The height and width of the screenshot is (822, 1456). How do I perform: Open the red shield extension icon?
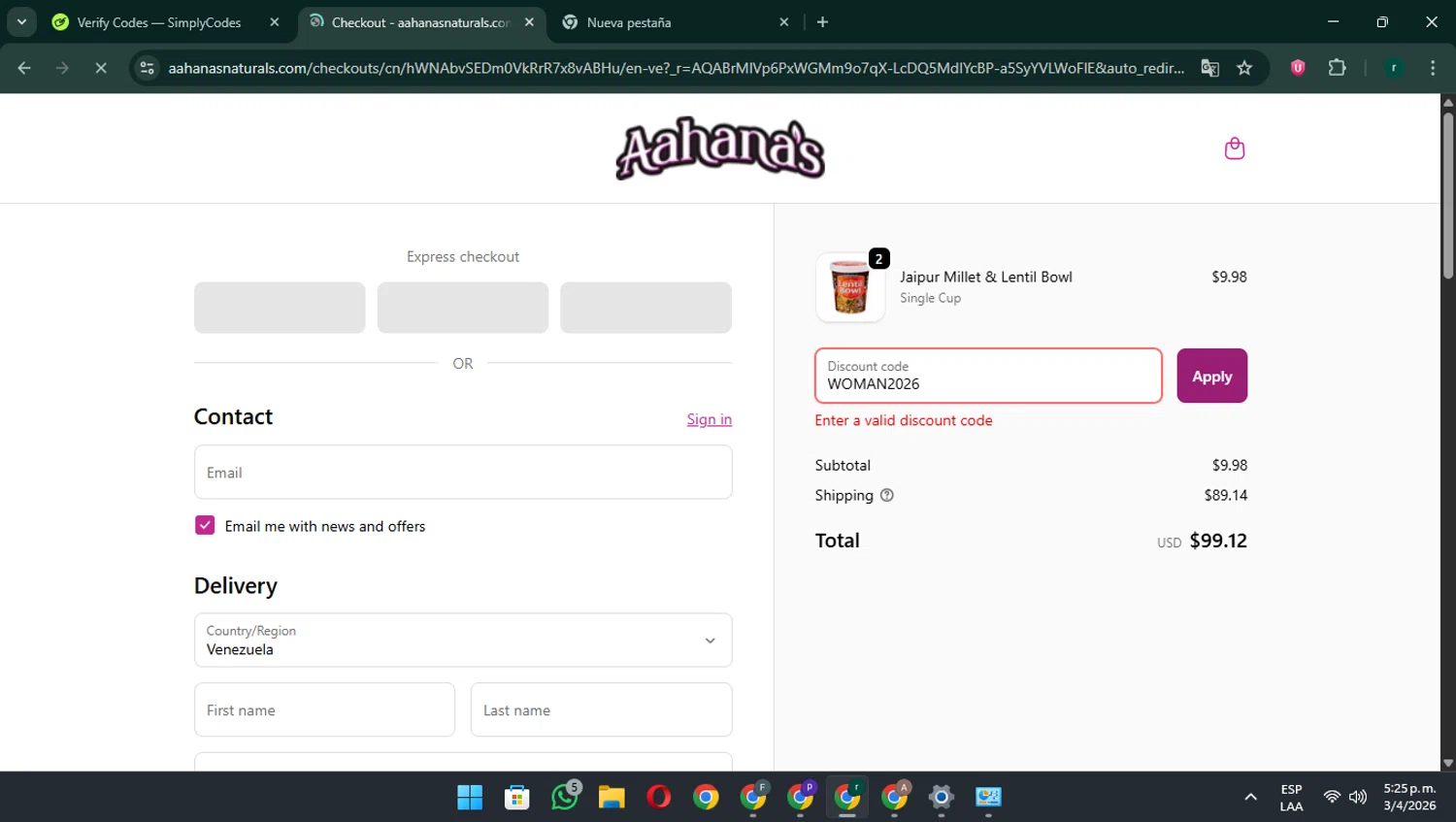click(1298, 68)
